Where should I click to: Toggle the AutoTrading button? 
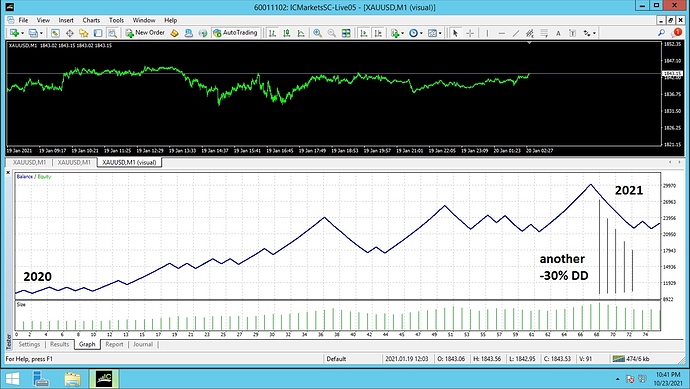click(x=235, y=33)
